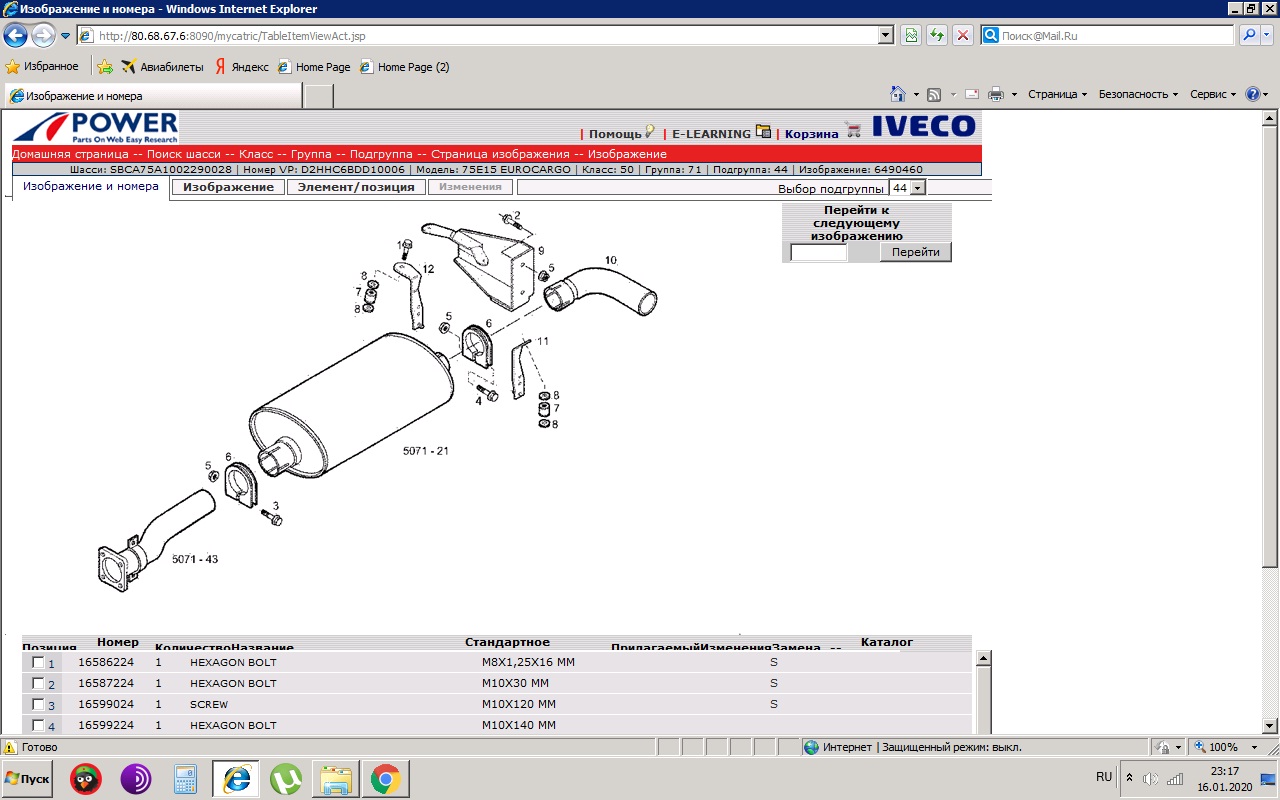The width and height of the screenshot is (1280, 800).
Task: Click the Read mail envelope icon
Action: (x=971, y=94)
